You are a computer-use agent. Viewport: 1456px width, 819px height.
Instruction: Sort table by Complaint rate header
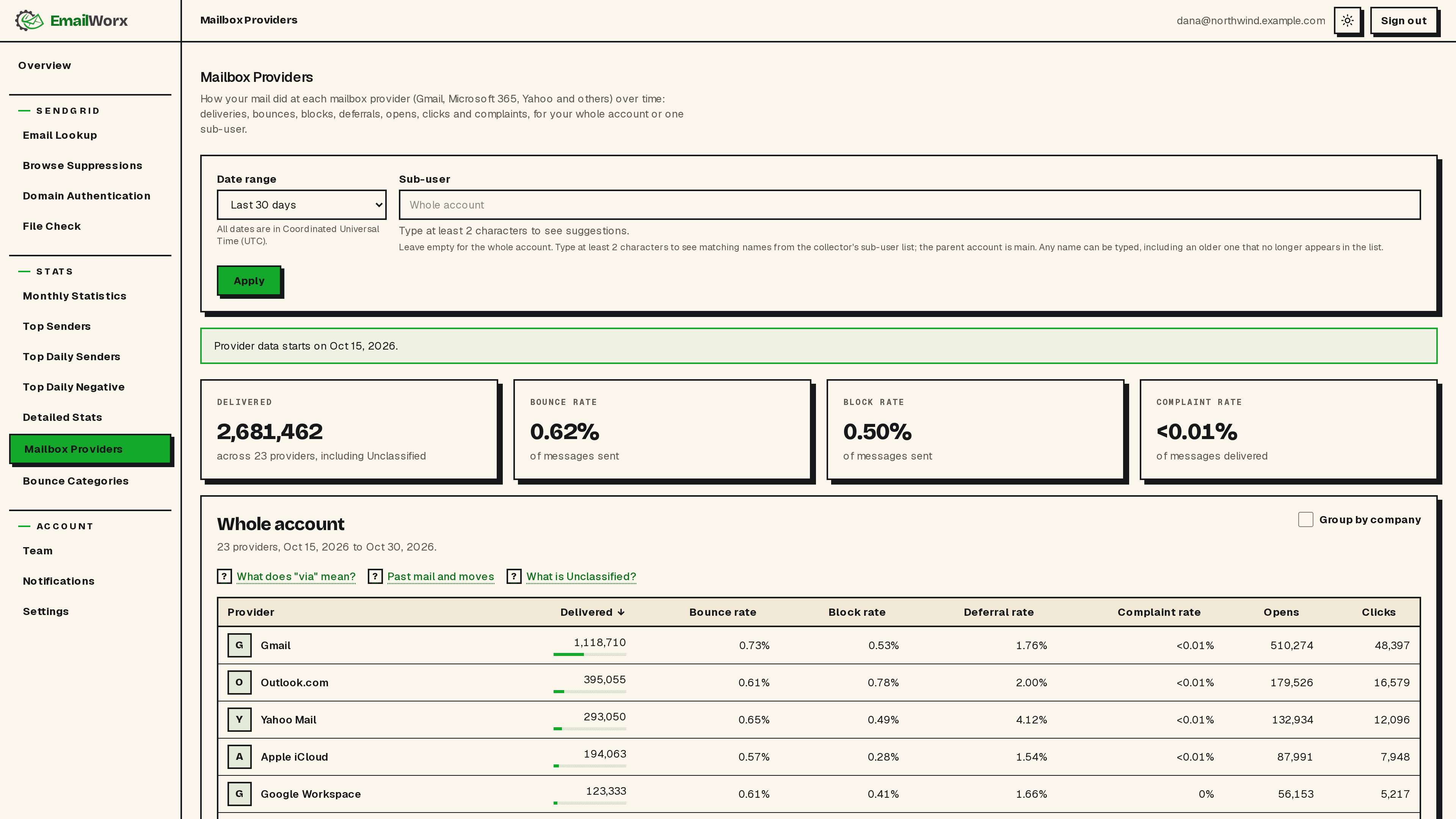point(1159,612)
